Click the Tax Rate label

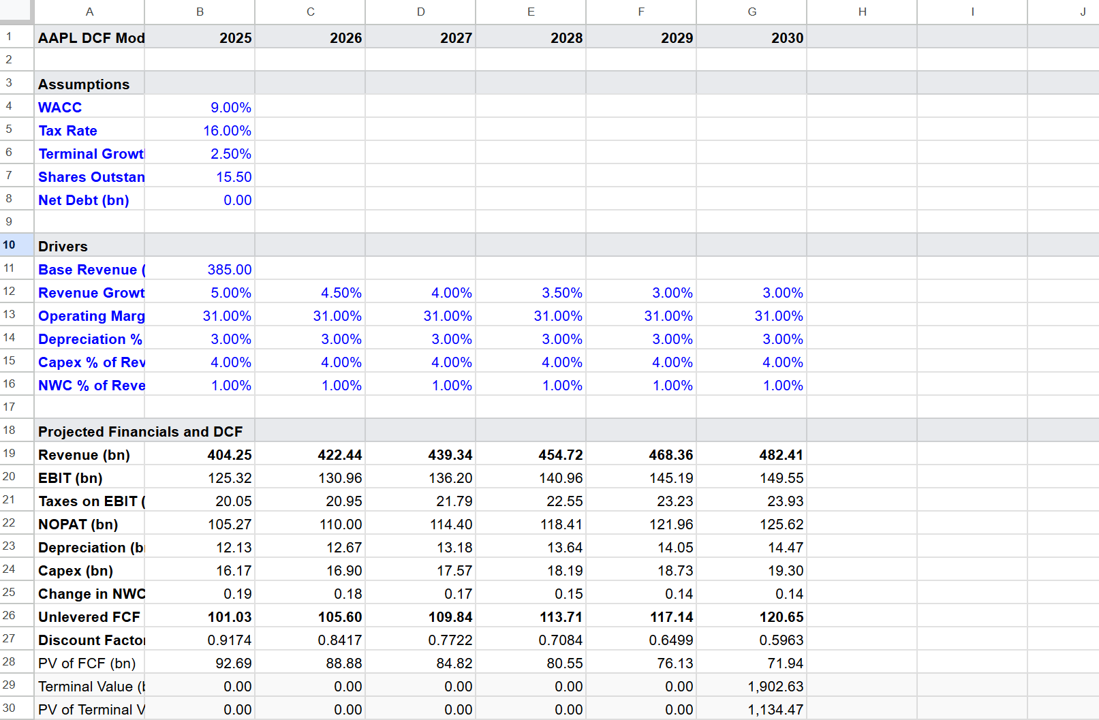[x=90, y=130]
